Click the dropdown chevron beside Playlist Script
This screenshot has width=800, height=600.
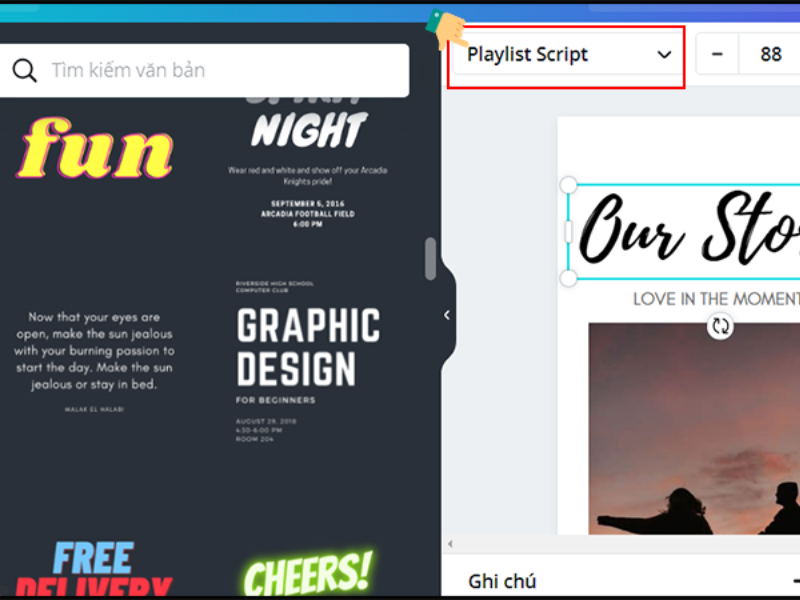pos(663,55)
